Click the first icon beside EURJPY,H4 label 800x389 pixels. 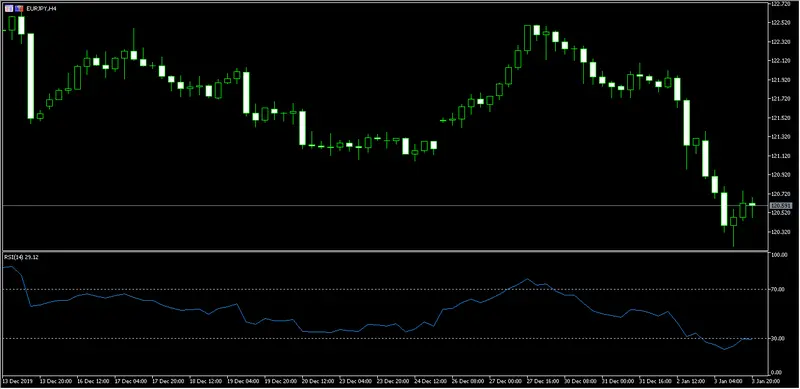pos(9,9)
